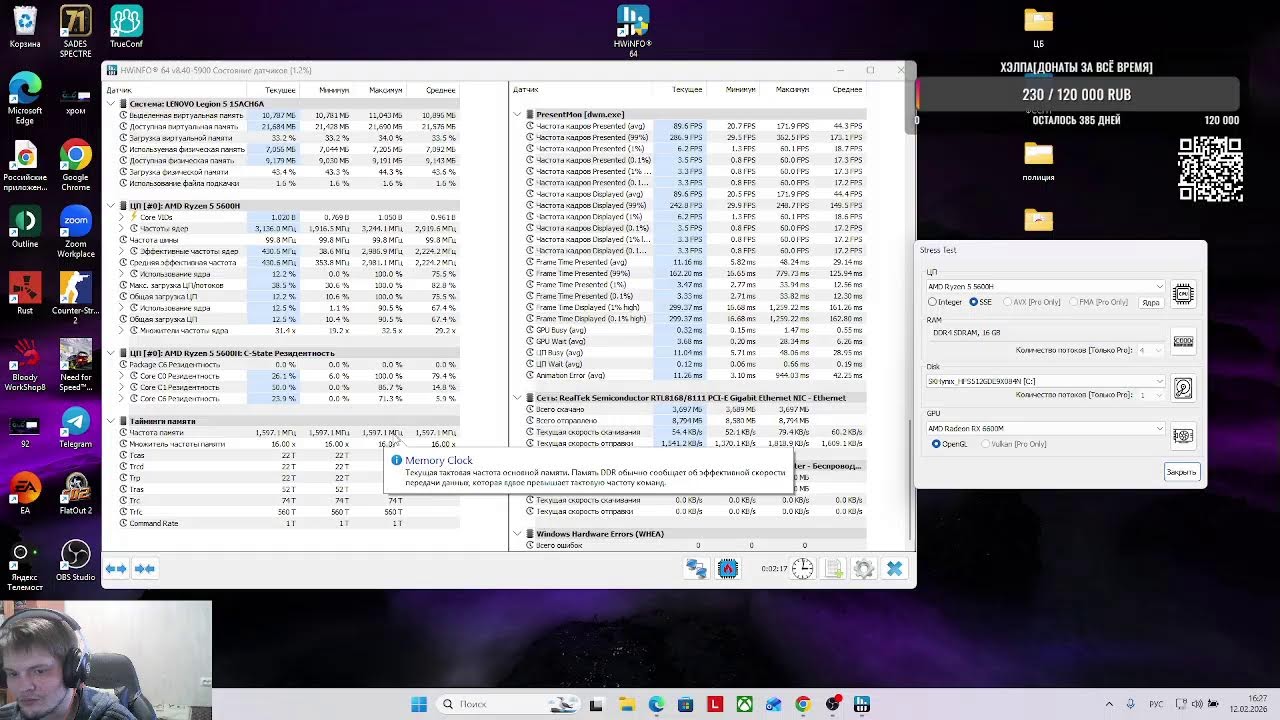This screenshot has width=1280, height=720.
Task: Open the network remote sensors icon
Action: pos(696,569)
